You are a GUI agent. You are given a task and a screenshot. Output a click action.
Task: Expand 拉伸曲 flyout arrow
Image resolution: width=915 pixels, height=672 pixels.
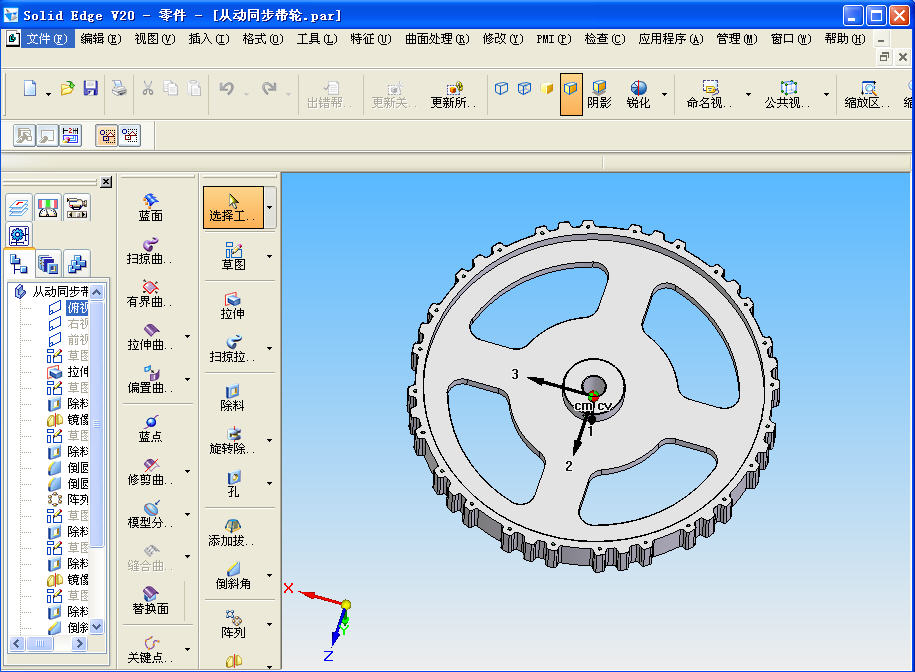187,336
